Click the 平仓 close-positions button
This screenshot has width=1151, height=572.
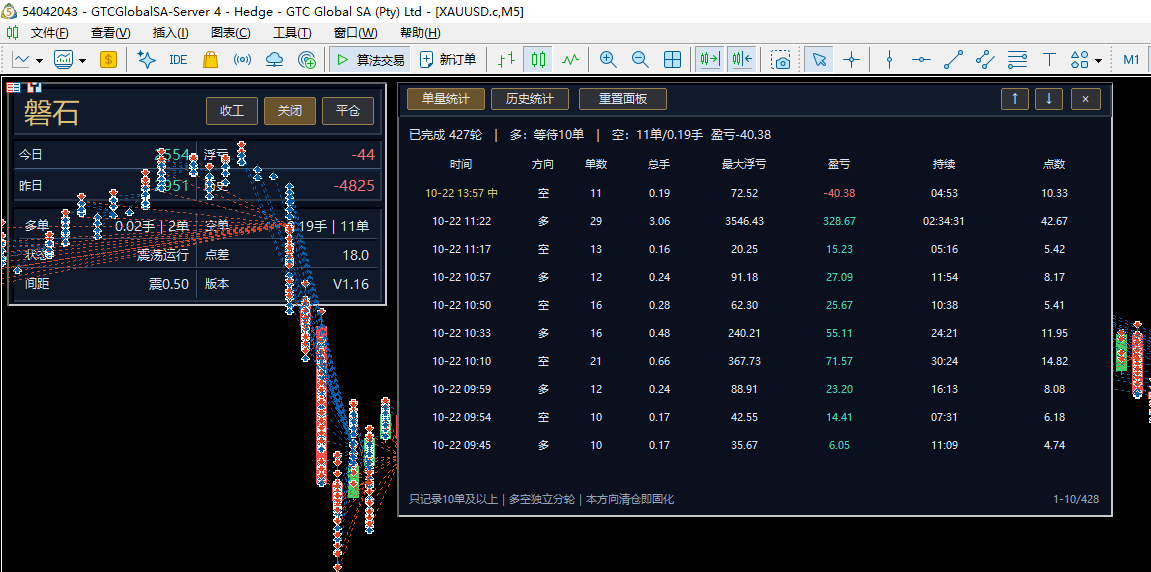(x=348, y=111)
